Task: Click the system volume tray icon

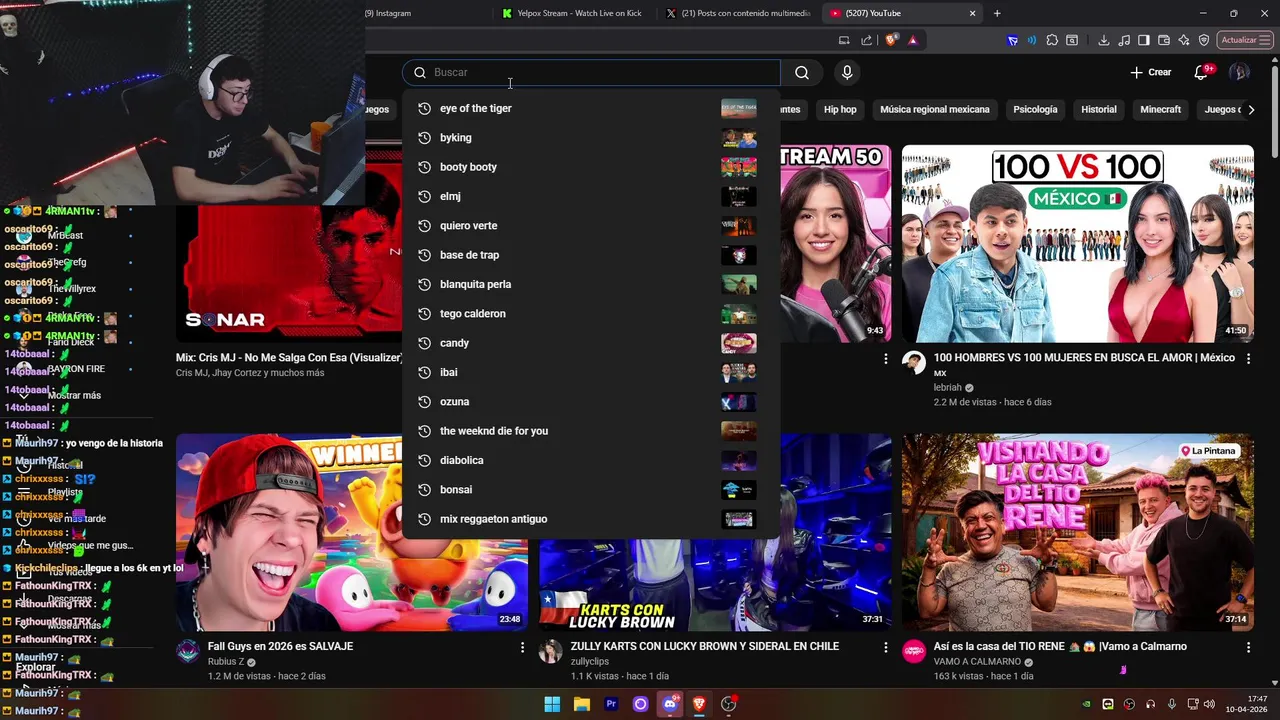Action: click(x=1209, y=704)
